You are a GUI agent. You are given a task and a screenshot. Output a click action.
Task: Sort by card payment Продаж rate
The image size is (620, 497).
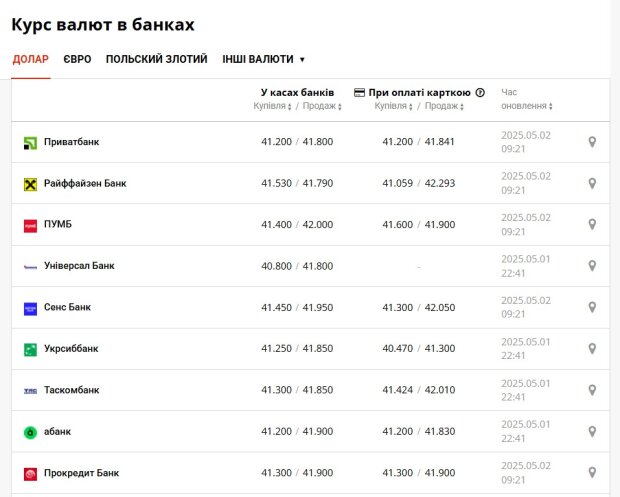point(444,106)
